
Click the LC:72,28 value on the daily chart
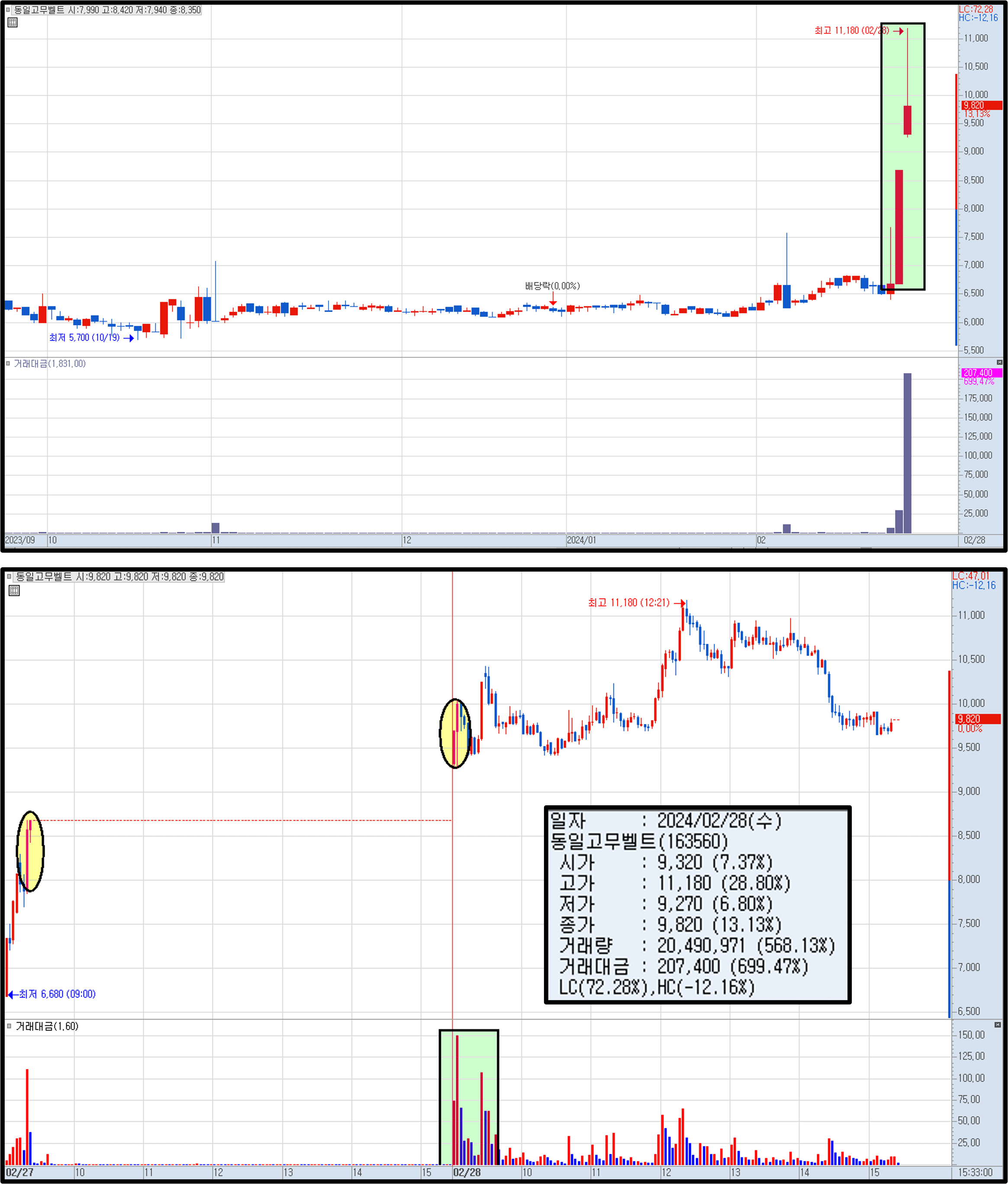(976, 9)
